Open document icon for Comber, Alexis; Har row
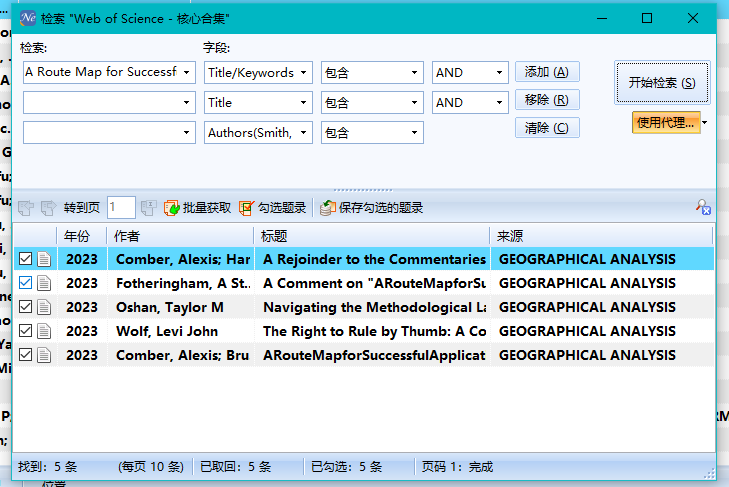 [x=44, y=259]
